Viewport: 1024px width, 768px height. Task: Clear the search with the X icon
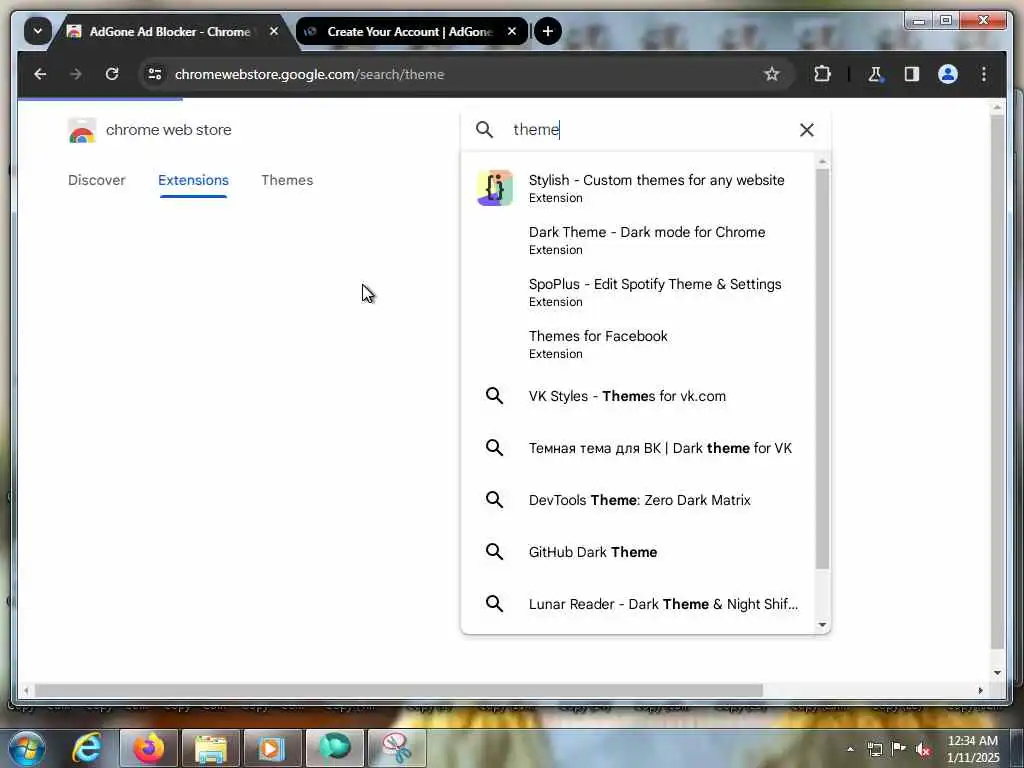(807, 130)
